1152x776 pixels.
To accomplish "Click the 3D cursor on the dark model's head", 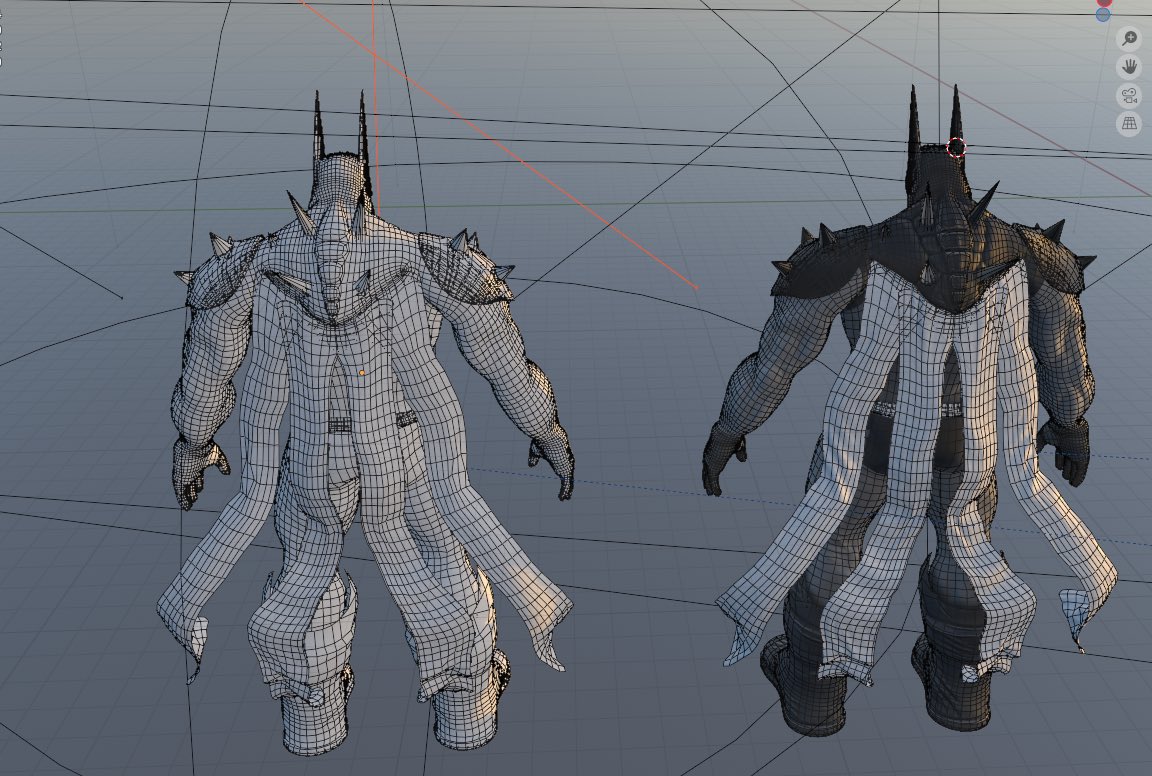I will click(956, 148).
